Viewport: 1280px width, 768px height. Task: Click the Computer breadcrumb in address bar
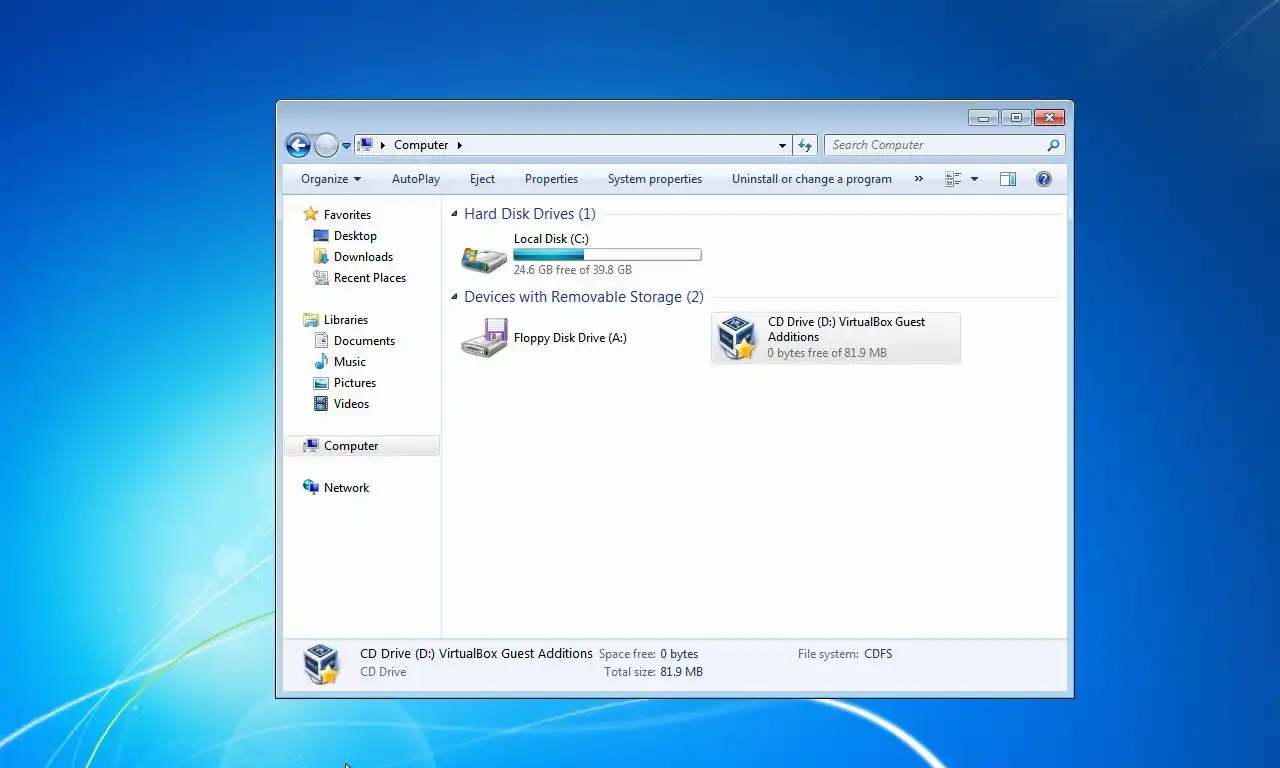pyautogui.click(x=421, y=145)
